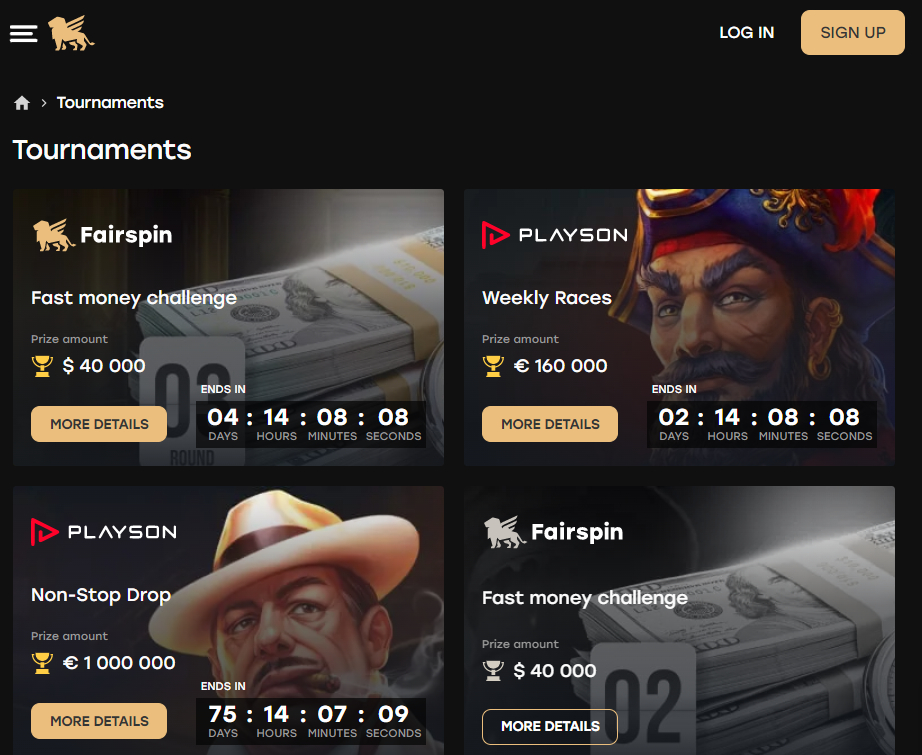Image resolution: width=922 pixels, height=755 pixels.
Task: Click the Fairspin lion logo in header
Action: [x=71, y=33]
